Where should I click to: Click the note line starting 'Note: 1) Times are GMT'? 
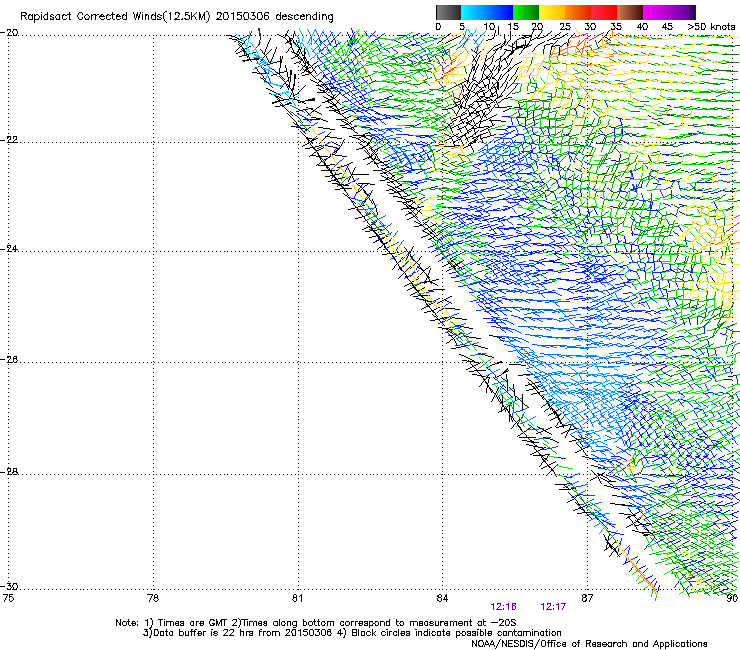pos(316,623)
